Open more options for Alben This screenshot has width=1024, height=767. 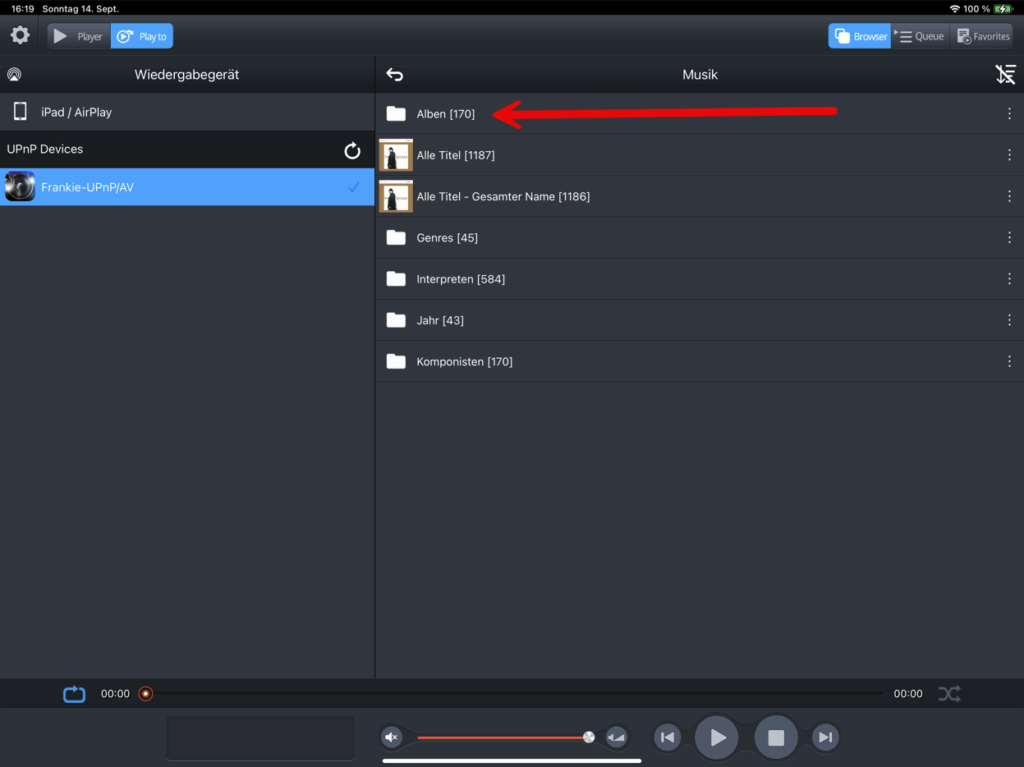pos(1009,114)
